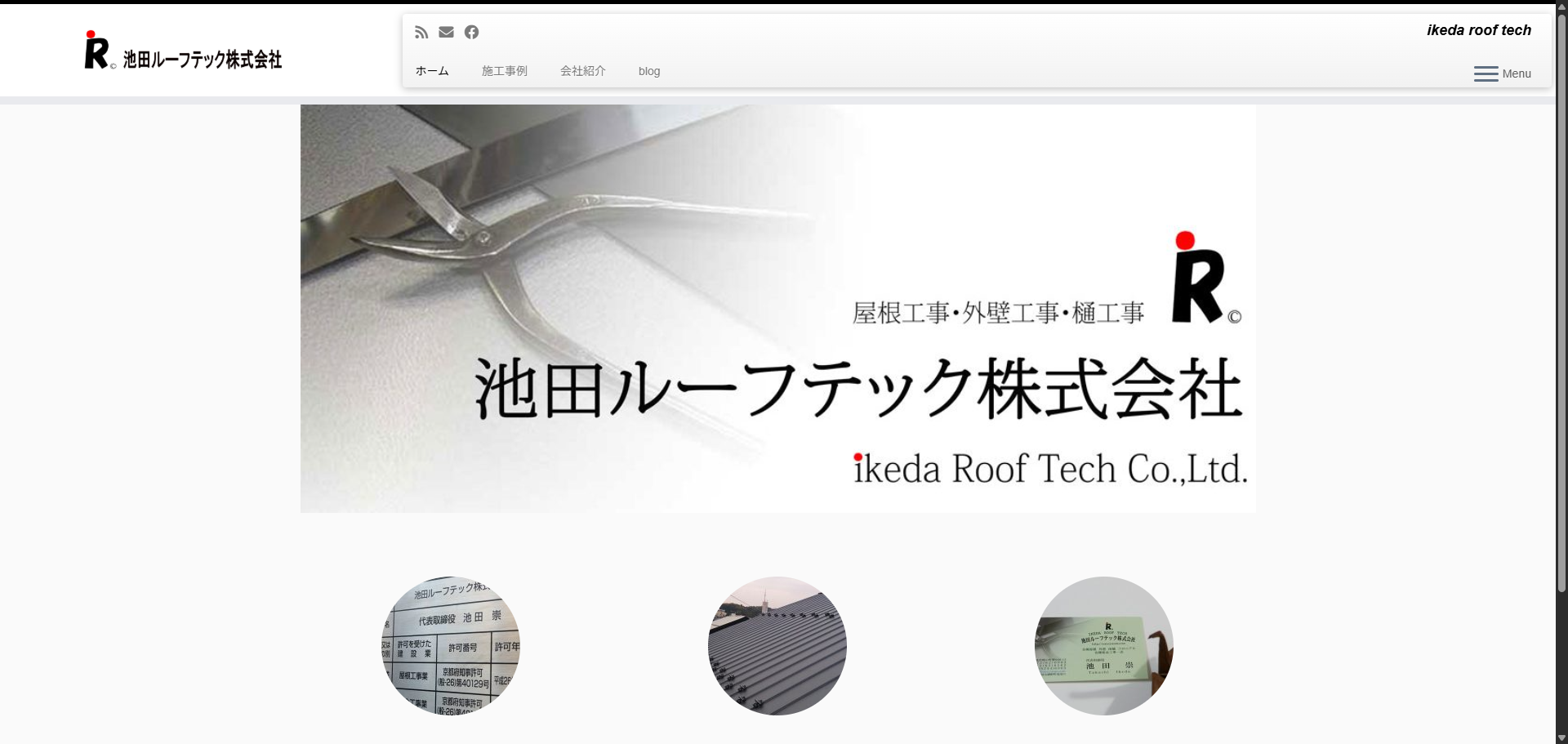Click the header 池田ルーフテック株式会社 company name
Image resolution: width=1568 pixels, height=744 pixels.
coord(203,60)
